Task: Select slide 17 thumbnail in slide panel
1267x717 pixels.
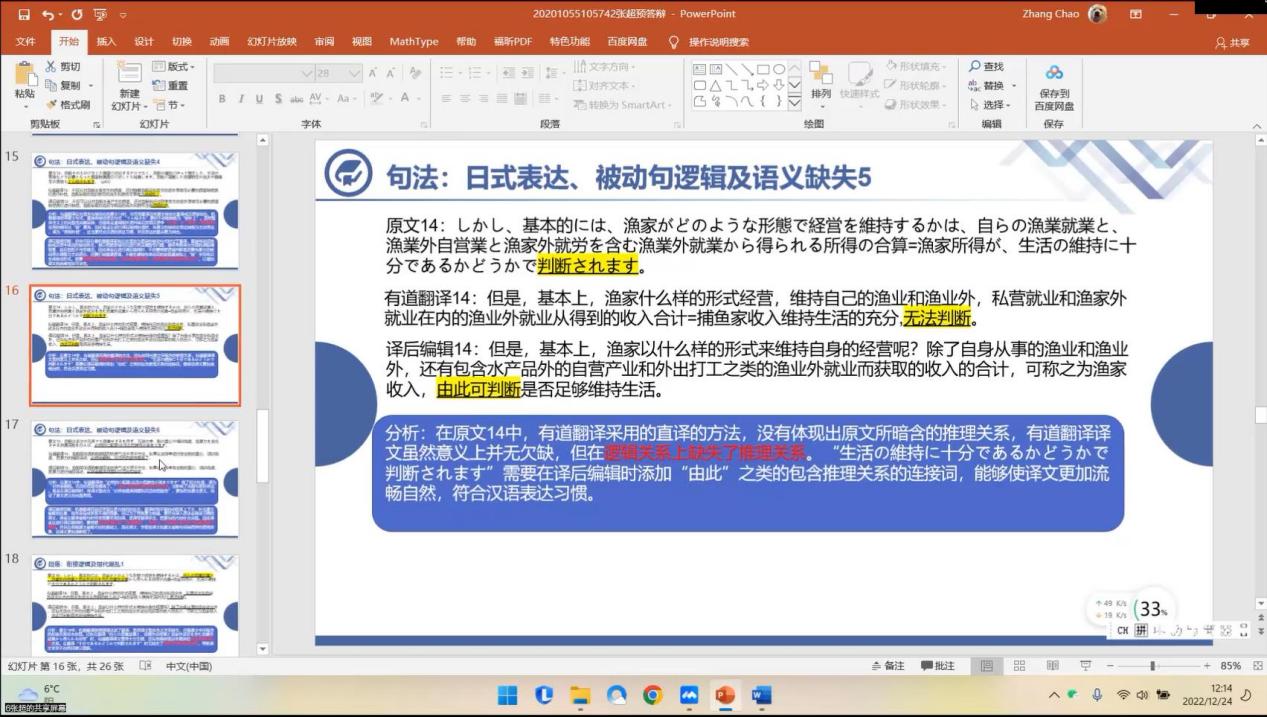Action: point(134,478)
